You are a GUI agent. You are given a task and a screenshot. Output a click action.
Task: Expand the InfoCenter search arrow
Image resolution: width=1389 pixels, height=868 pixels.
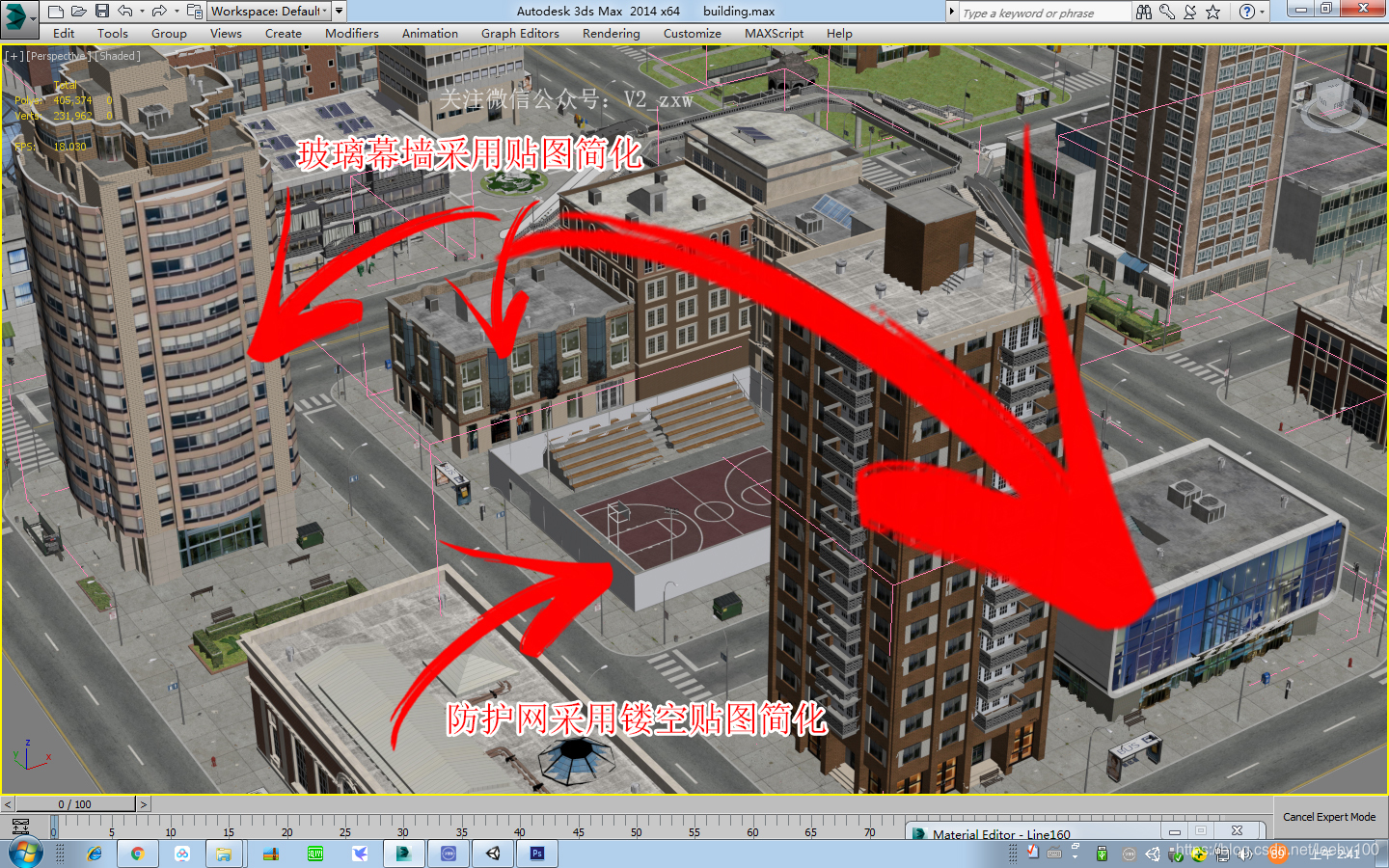coord(952,13)
